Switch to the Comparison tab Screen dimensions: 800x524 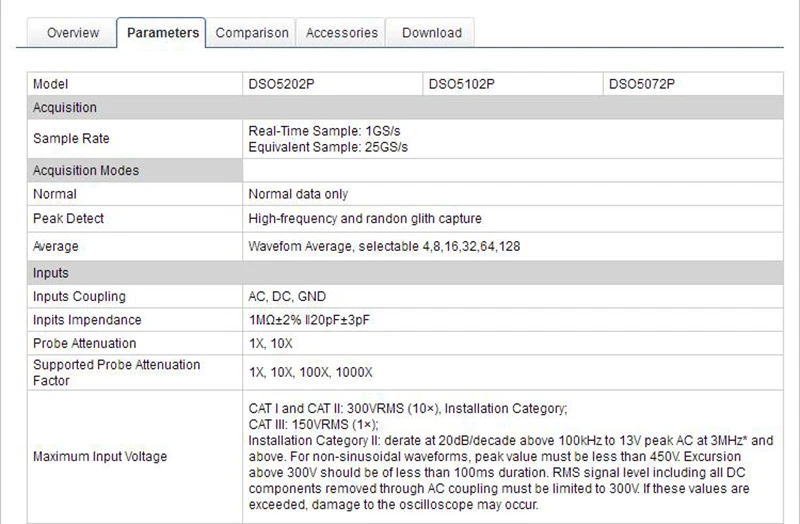click(252, 33)
